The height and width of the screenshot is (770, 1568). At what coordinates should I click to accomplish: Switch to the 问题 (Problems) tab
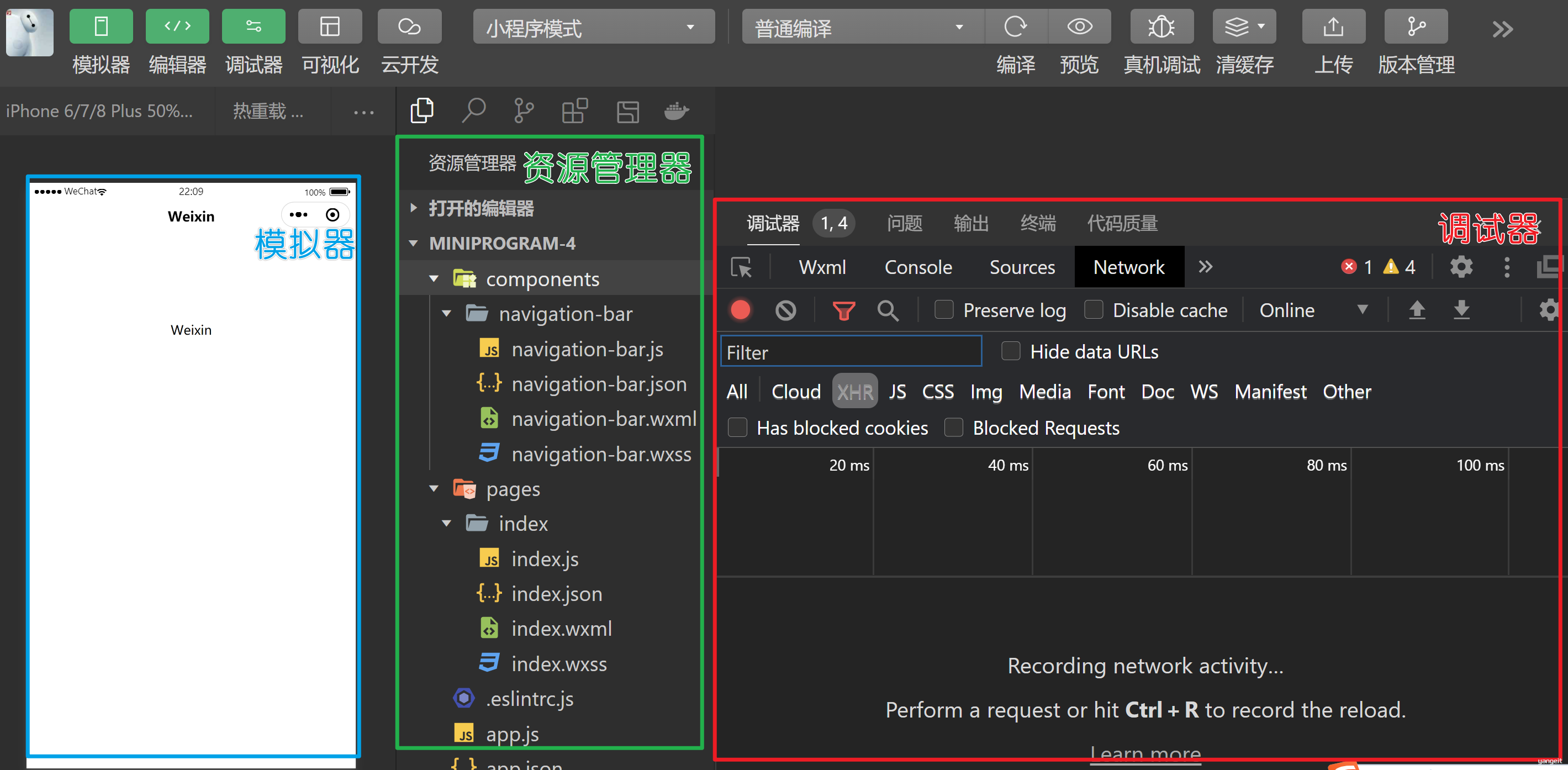(x=905, y=223)
